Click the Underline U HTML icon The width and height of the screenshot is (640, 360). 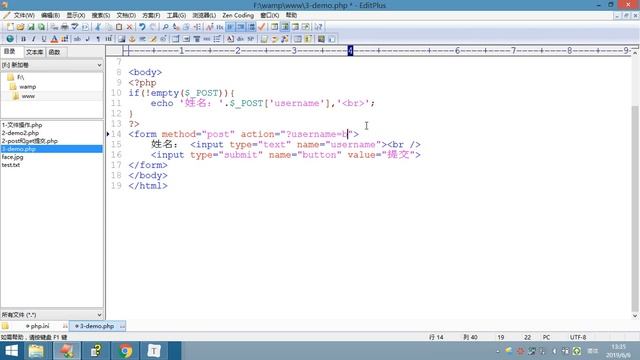coord(44,39)
